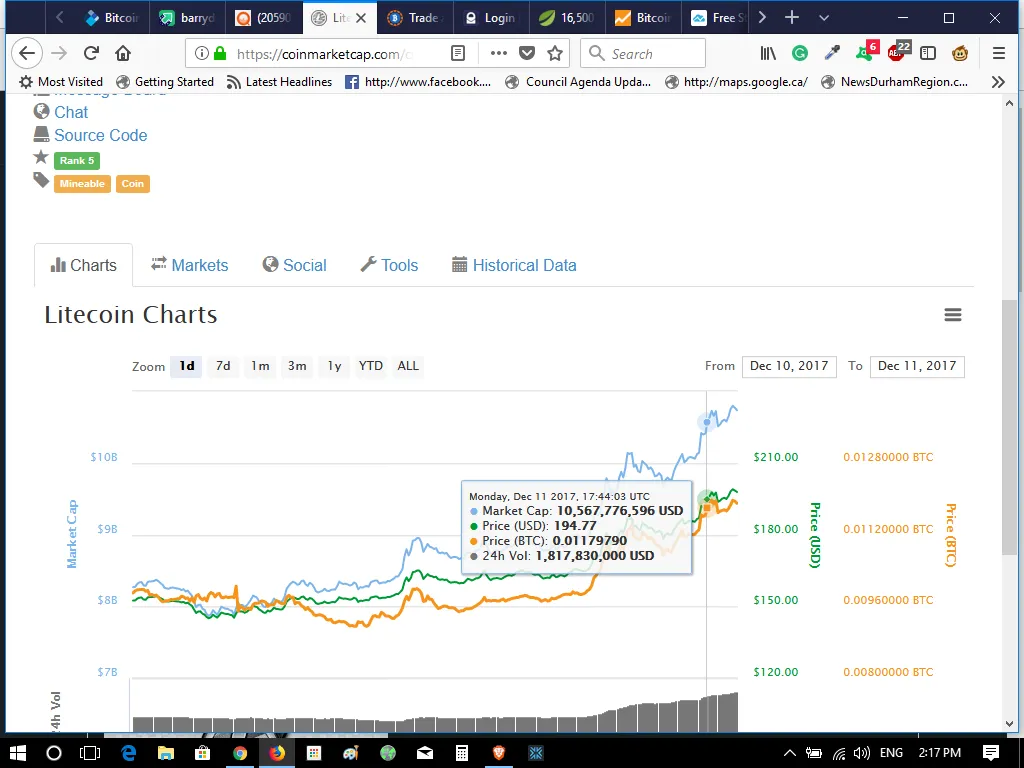Switch to the Social tab
1024x768 pixels.
[295, 265]
